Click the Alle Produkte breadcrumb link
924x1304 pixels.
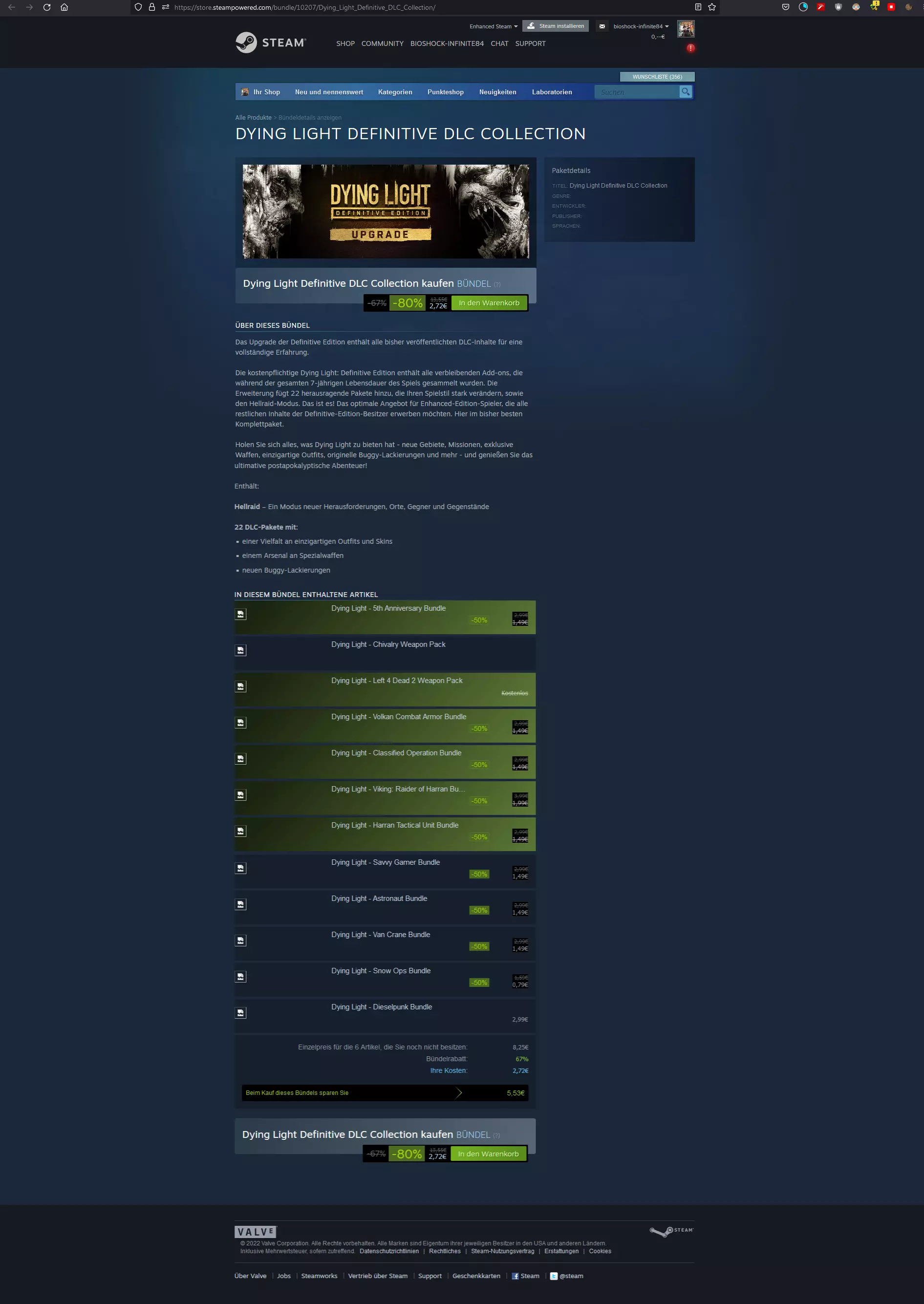point(253,118)
